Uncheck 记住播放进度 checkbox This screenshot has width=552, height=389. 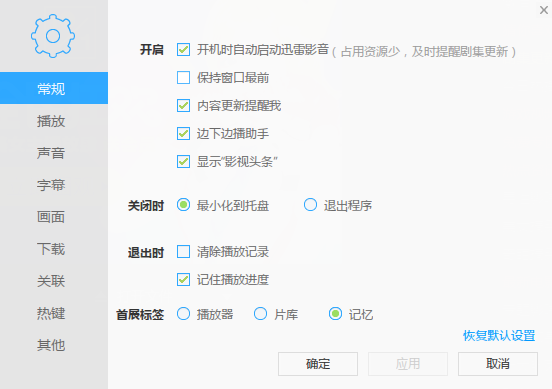click(x=183, y=280)
